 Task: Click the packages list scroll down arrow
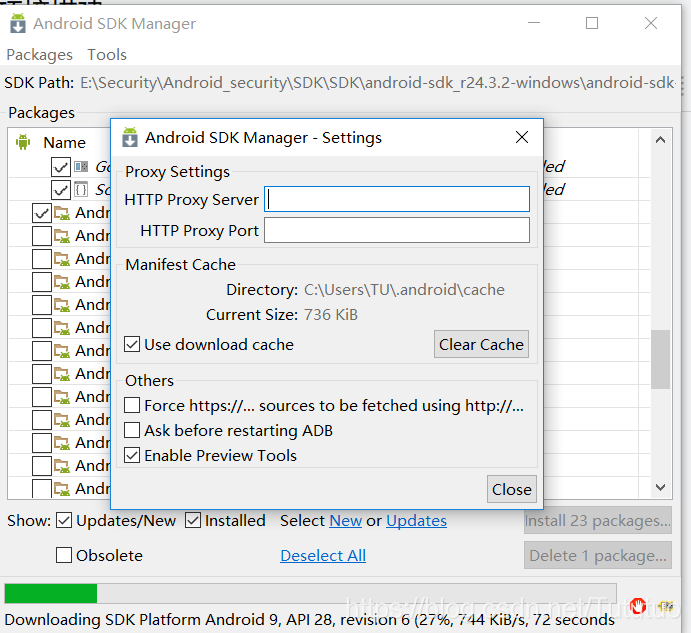tap(660, 487)
